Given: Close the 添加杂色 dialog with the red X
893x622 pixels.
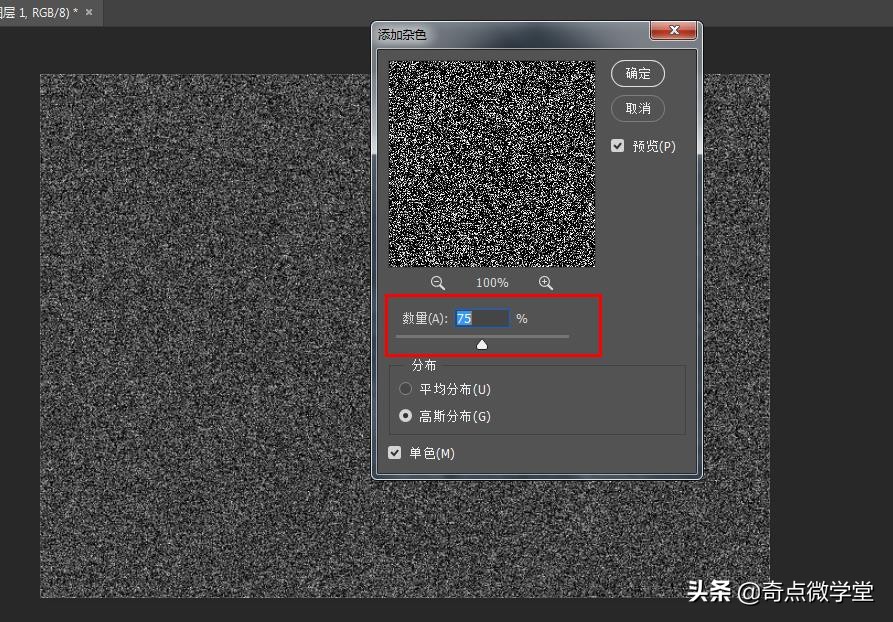Looking at the screenshot, I should 673,30.
